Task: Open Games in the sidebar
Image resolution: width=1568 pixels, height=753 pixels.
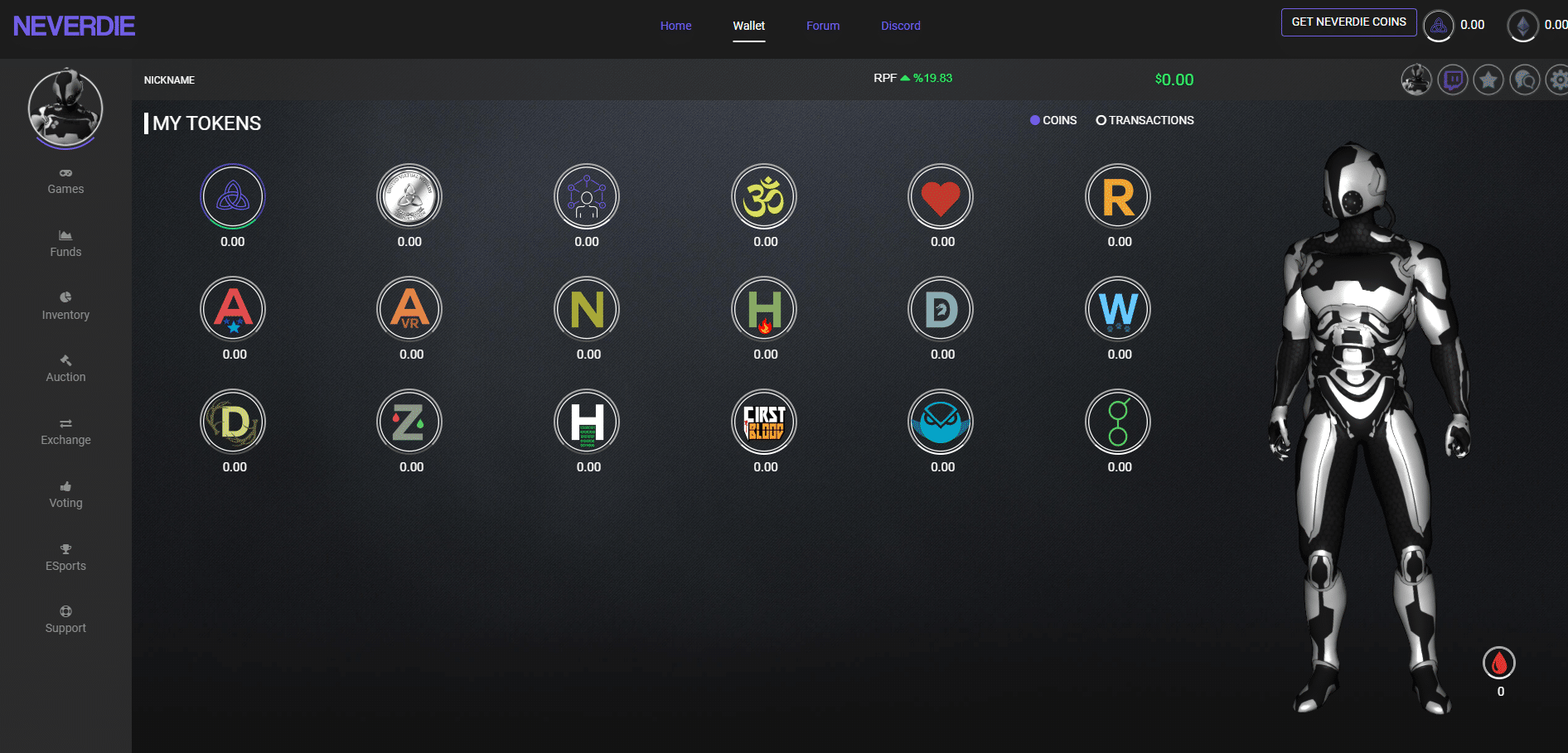Action: coord(65,181)
